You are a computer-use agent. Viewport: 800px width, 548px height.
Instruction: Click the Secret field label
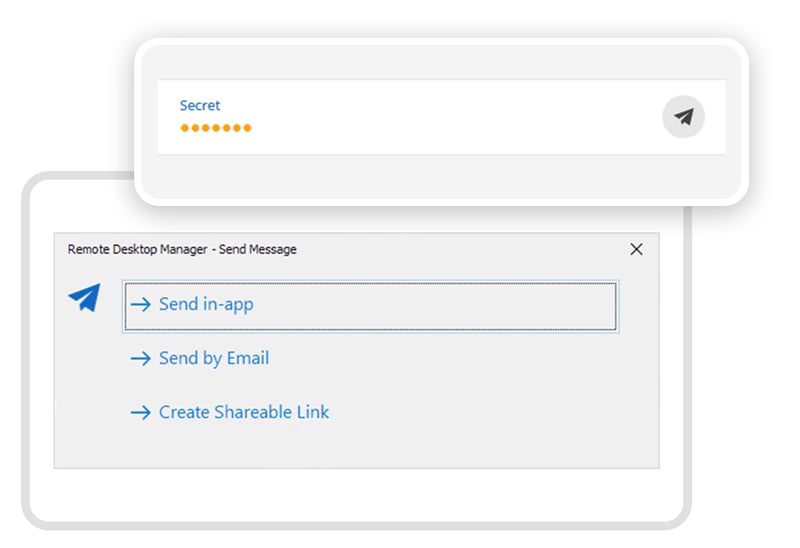tap(200, 105)
